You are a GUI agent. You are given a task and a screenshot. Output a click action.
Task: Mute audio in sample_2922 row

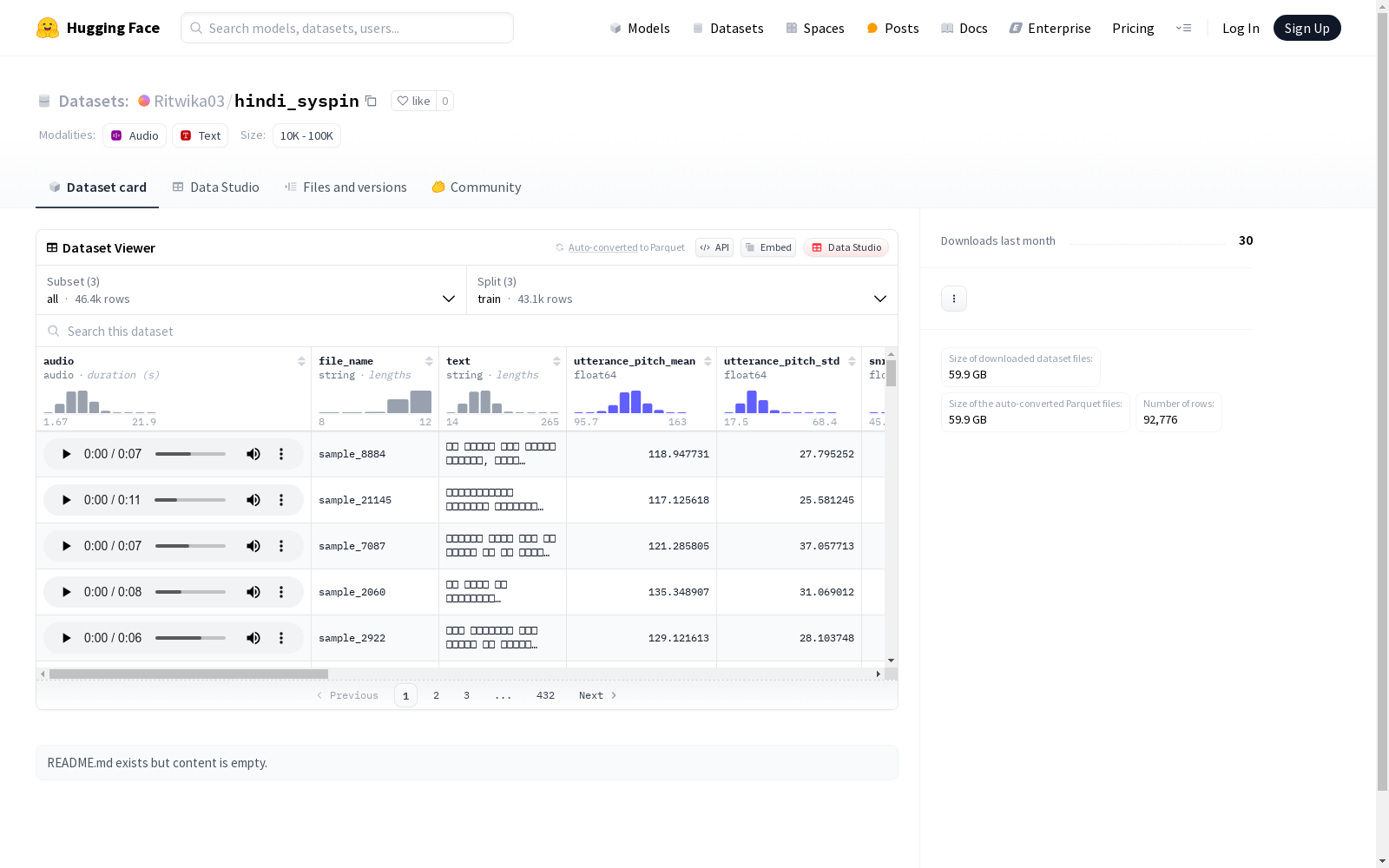pos(253,638)
